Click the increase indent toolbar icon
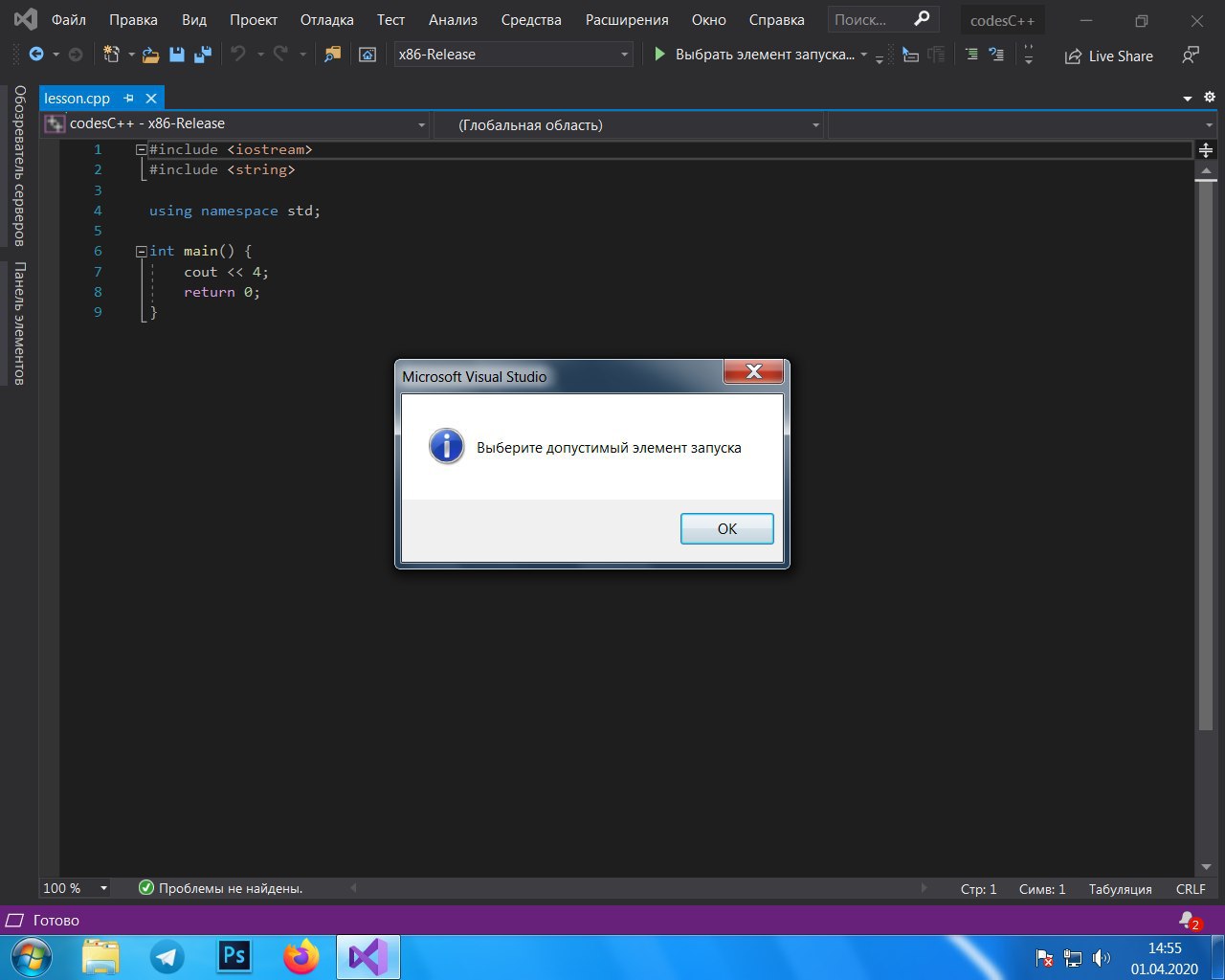This screenshot has height=980, width=1225. [971, 55]
